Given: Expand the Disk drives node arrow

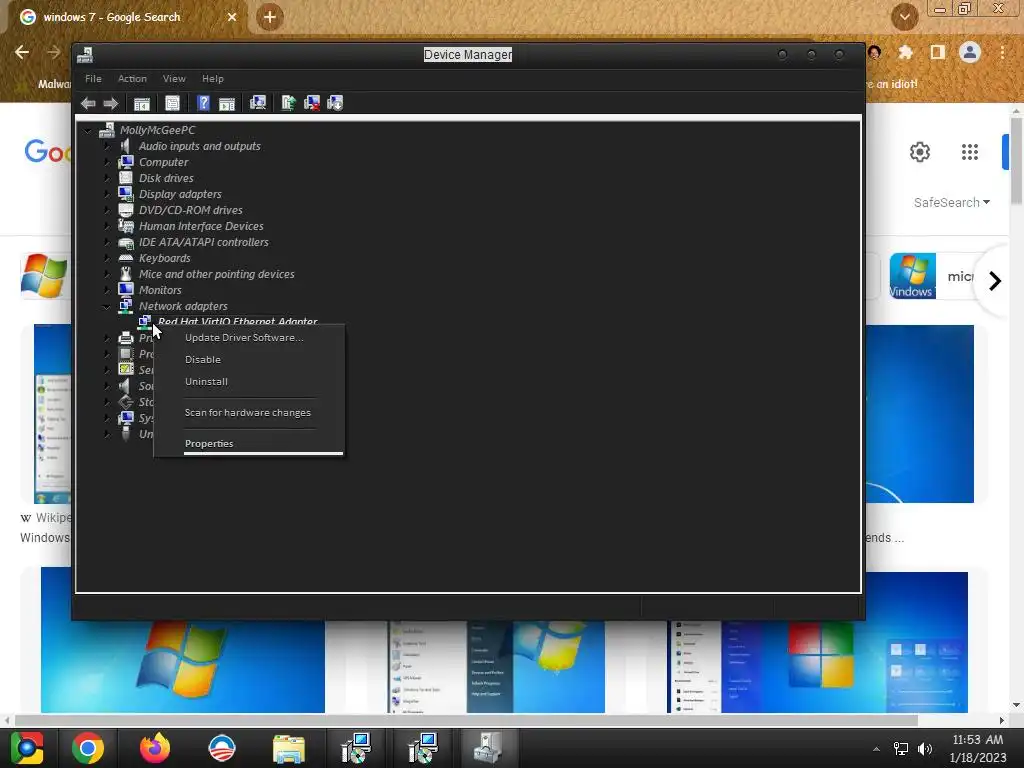Looking at the screenshot, I should pos(107,178).
